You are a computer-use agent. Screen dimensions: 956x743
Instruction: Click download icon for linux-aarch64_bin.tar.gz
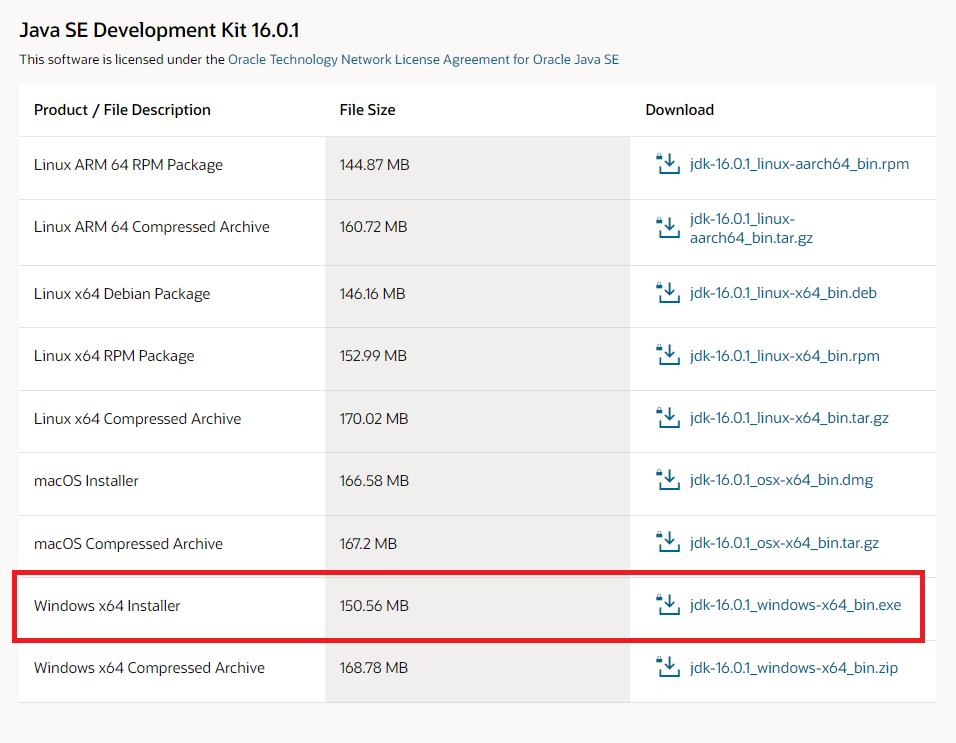[668, 227]
